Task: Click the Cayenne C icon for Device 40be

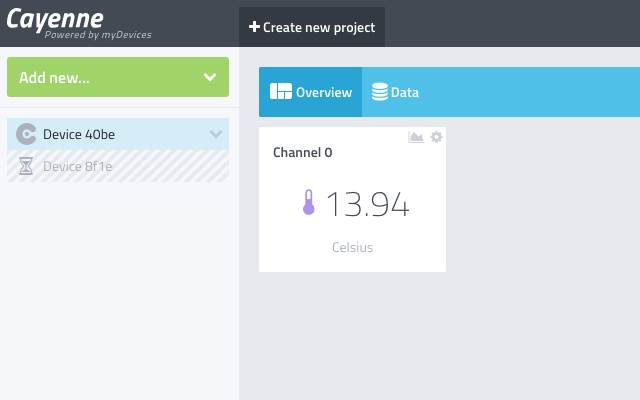Action: point(26,134)
